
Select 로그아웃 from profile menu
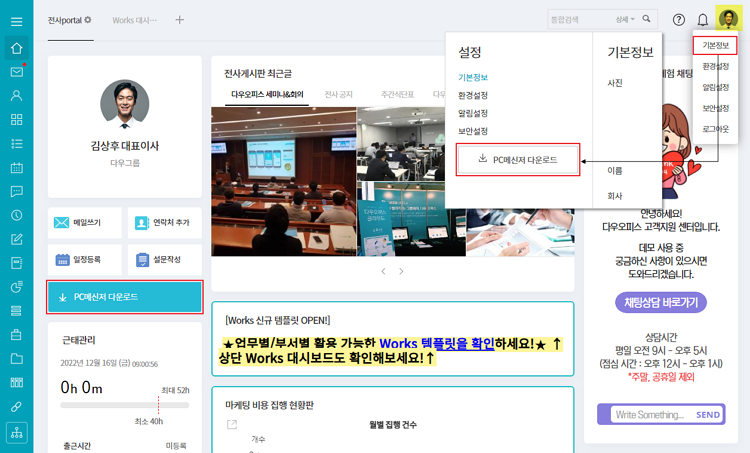(x=715, y=129)
